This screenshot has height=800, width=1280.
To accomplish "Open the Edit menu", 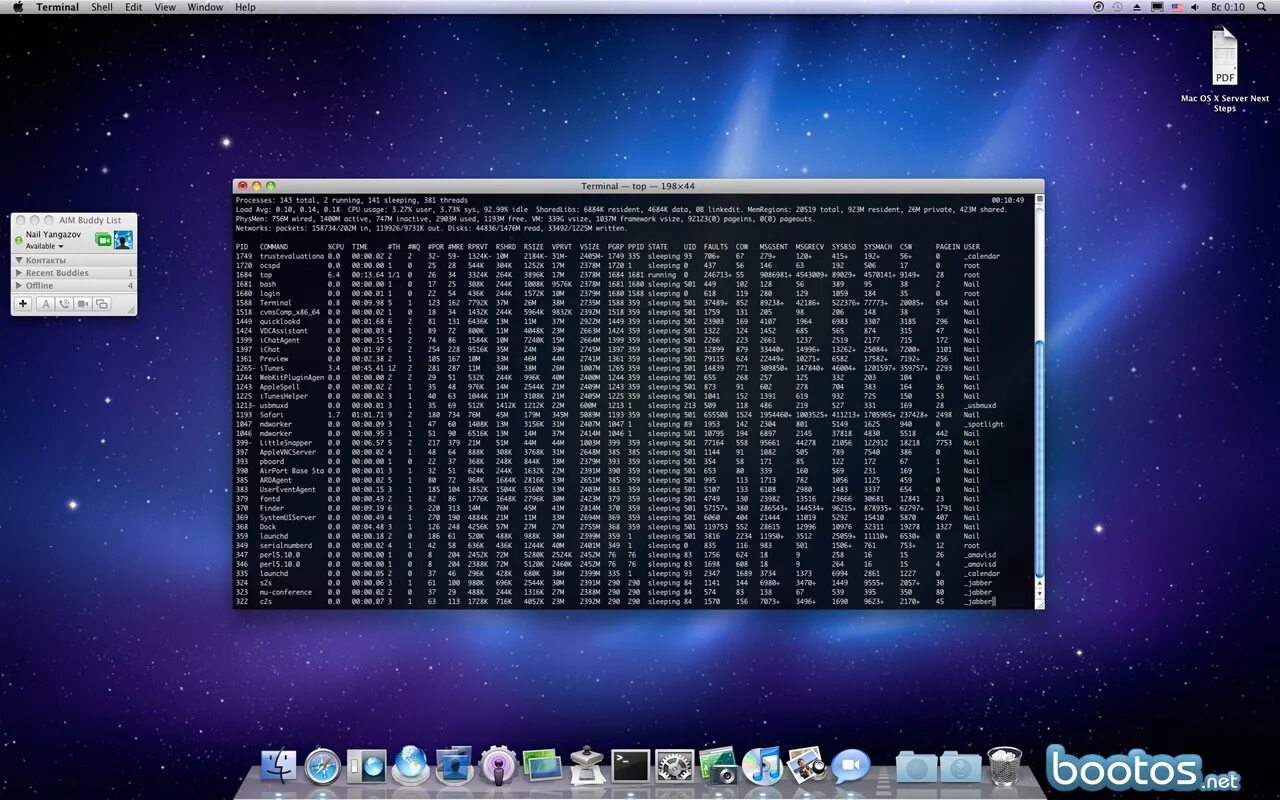I will pos(134,7).
